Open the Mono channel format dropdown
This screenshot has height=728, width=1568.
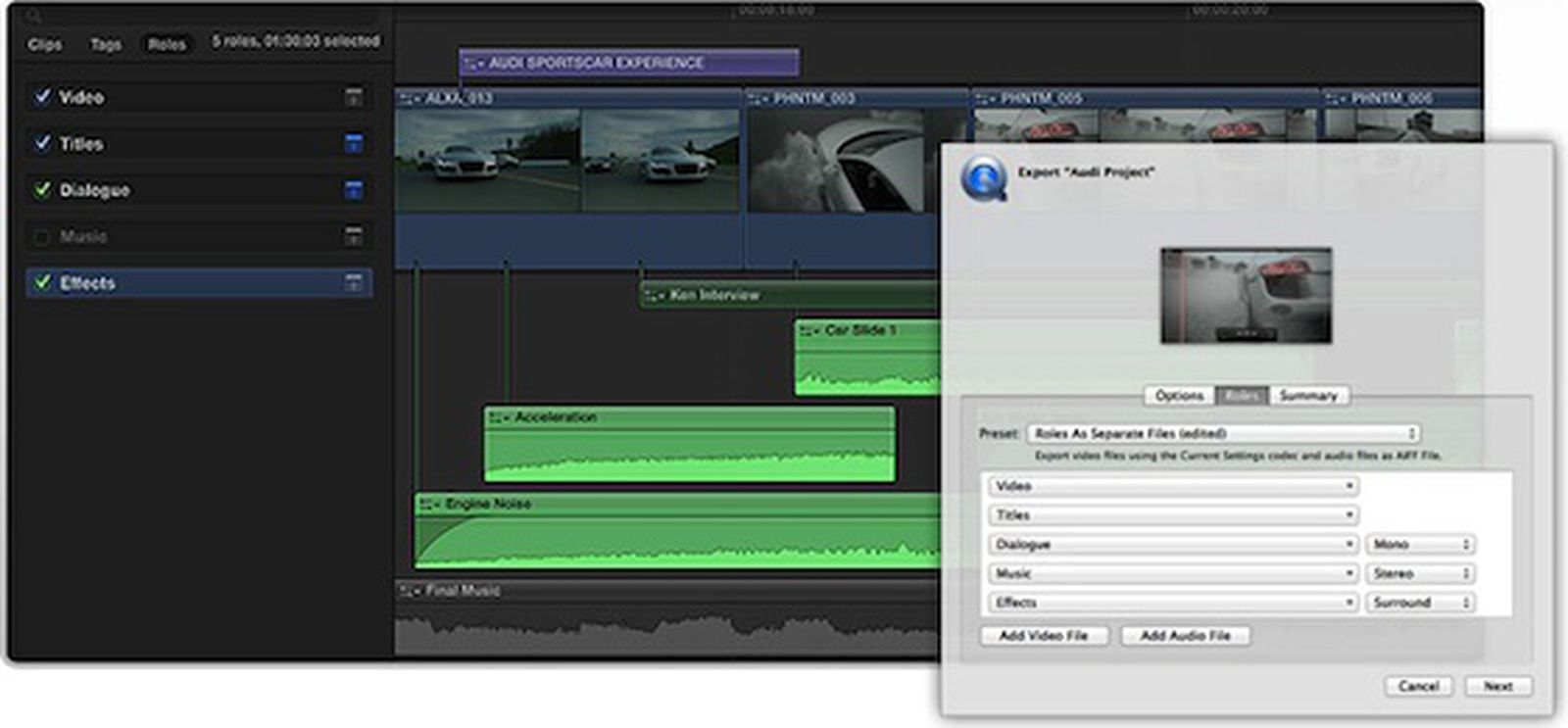click(1420, 544)
